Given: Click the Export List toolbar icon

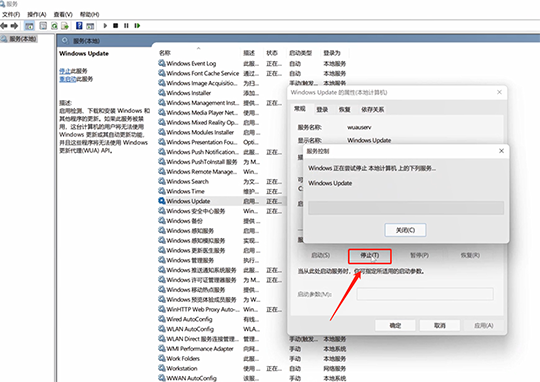Looking at the screenshot, I should [65, 25].
